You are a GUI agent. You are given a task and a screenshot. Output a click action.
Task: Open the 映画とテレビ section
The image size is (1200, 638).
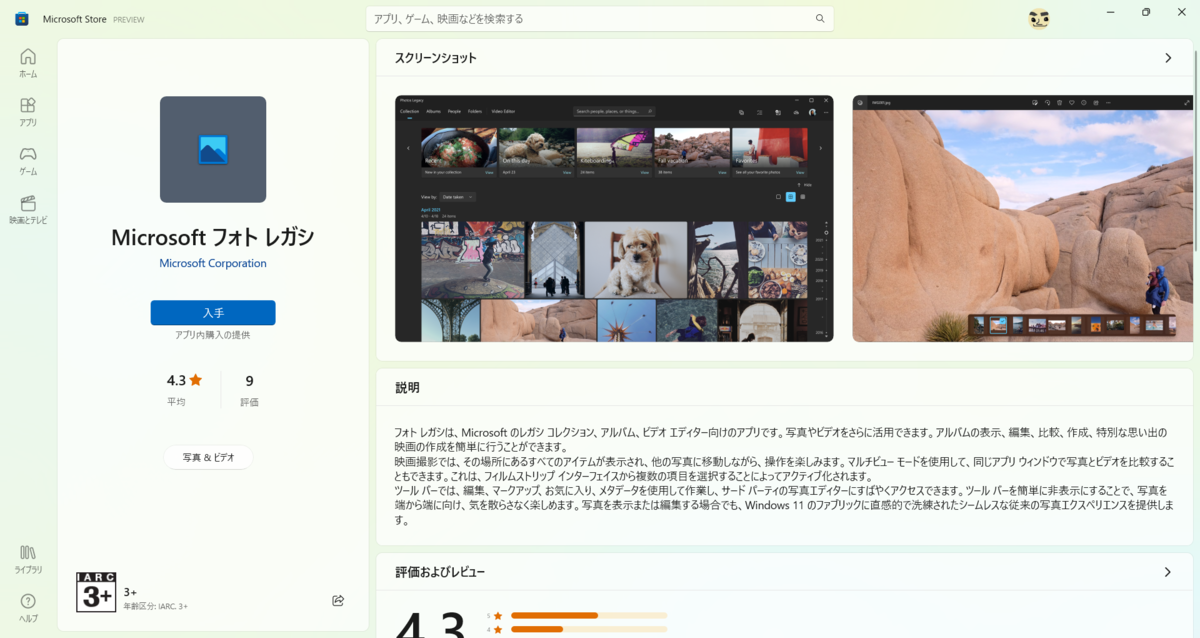pyautogui.click(x=28, y=210)
